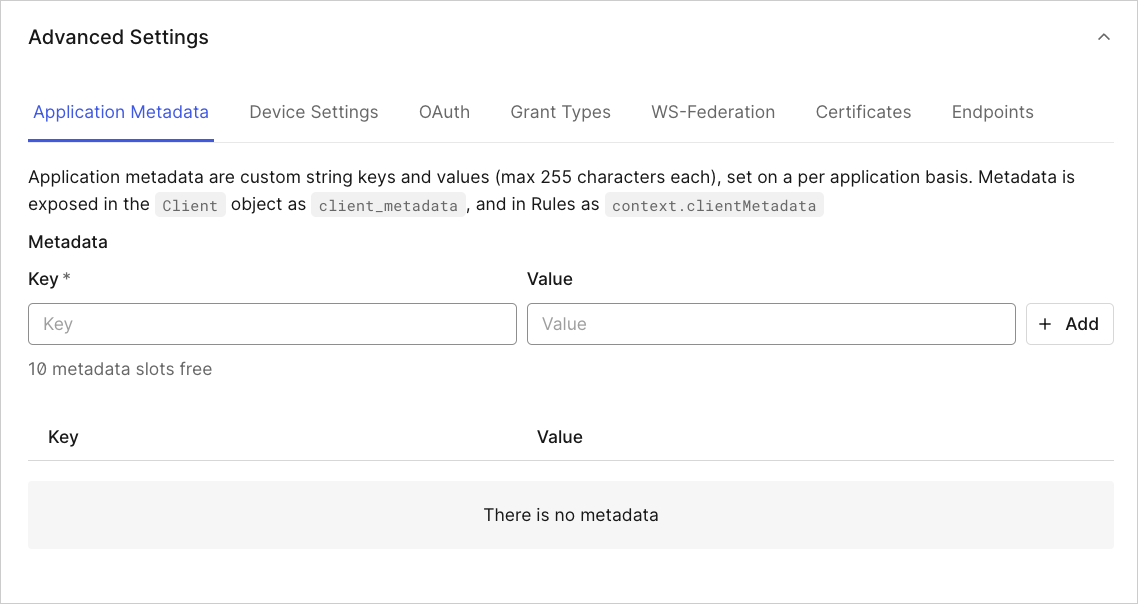
Task: Open the Certificates tab
Action: [863, 112]
